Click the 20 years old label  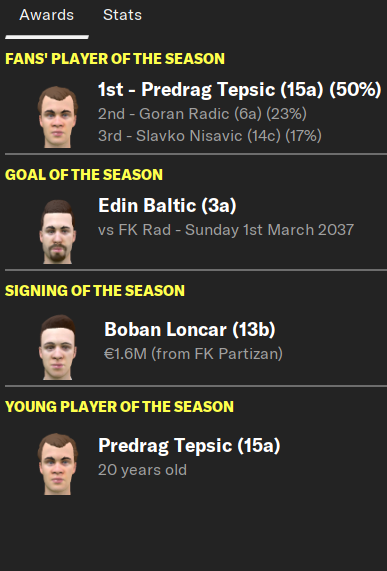pyautogui.click(x=142, y=470)
